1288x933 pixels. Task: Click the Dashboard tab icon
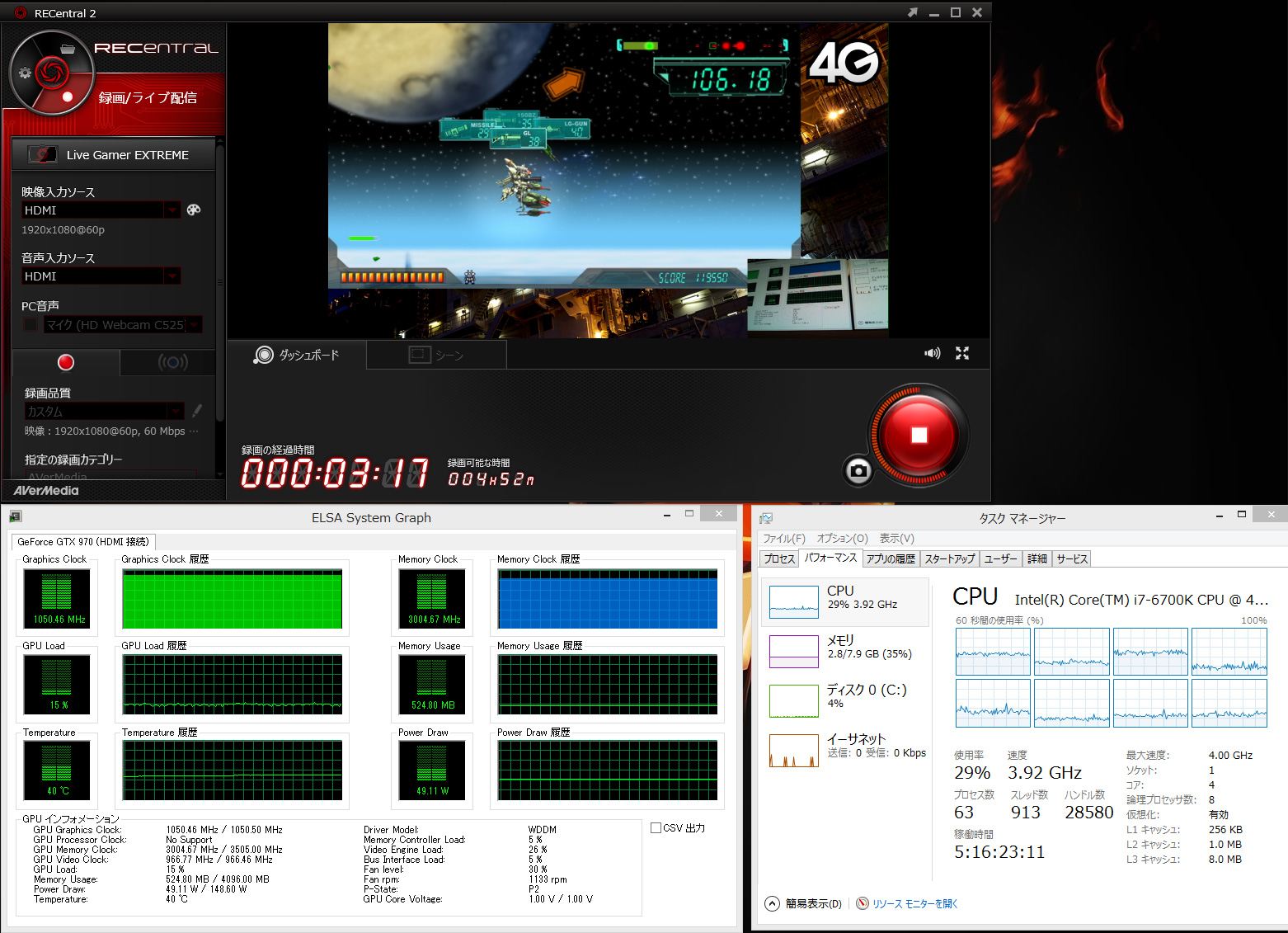(263, 355)
